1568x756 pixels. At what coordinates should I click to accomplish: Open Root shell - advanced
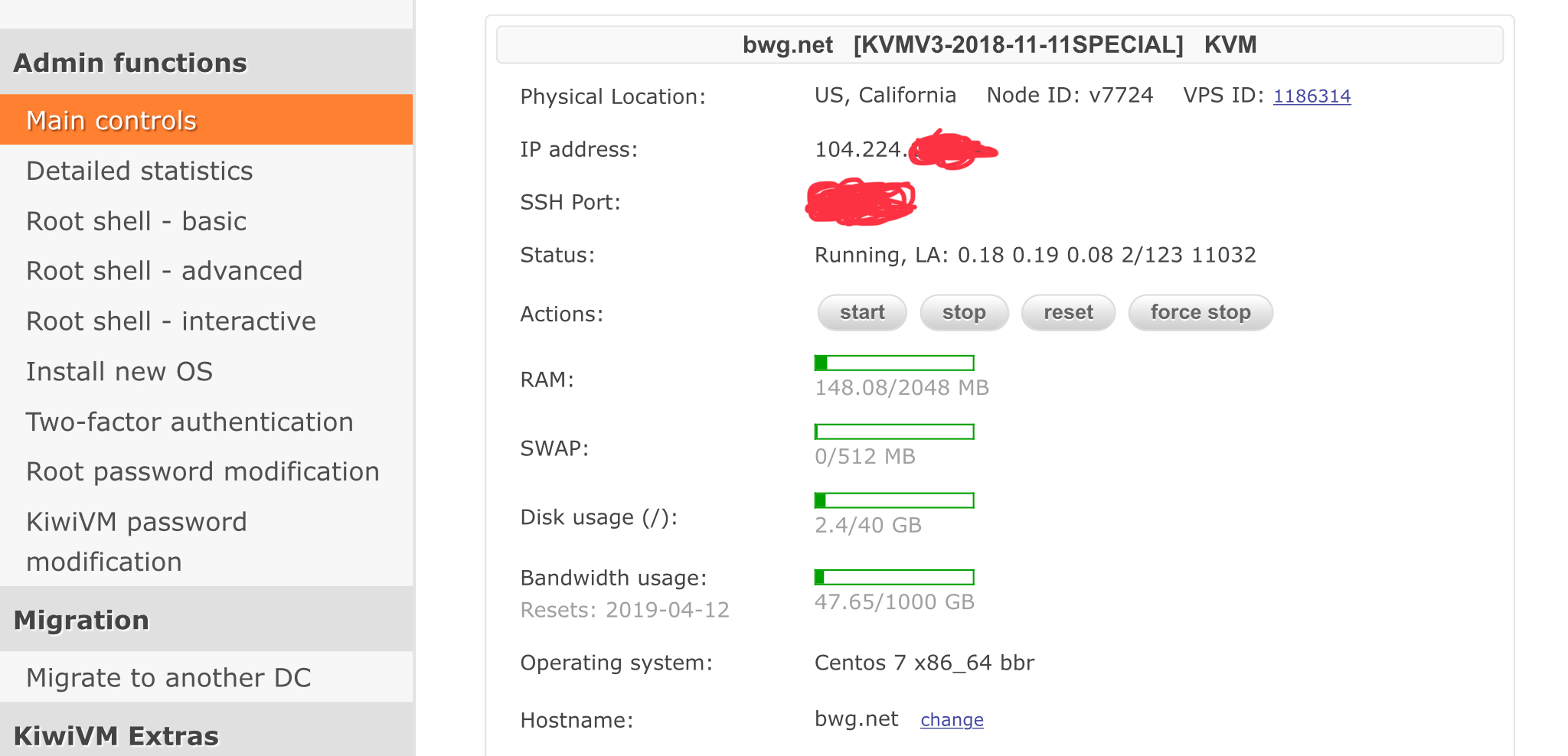click(164, 271)
